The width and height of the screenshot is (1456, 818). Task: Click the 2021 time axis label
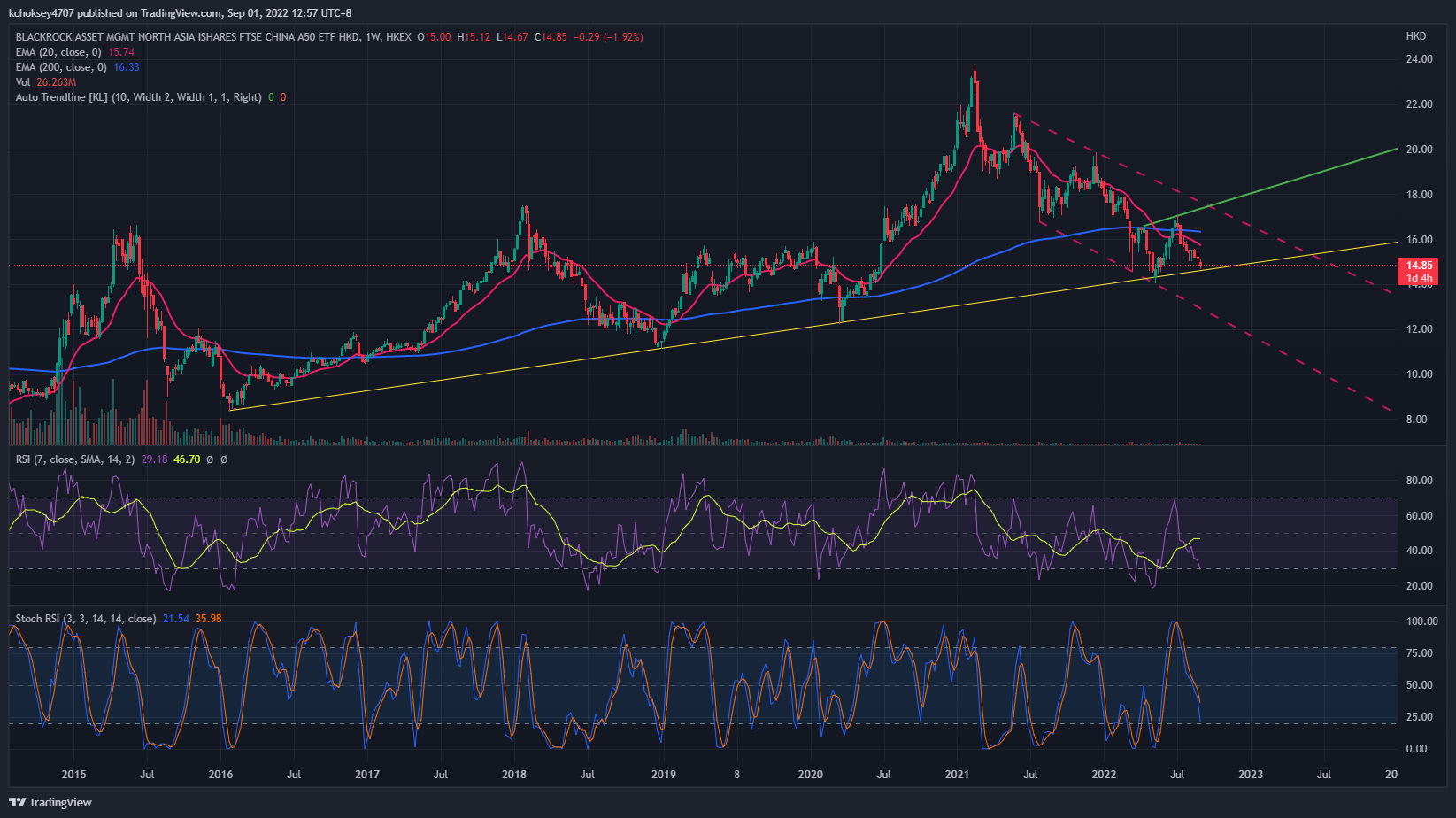click(x=957, y=775)
